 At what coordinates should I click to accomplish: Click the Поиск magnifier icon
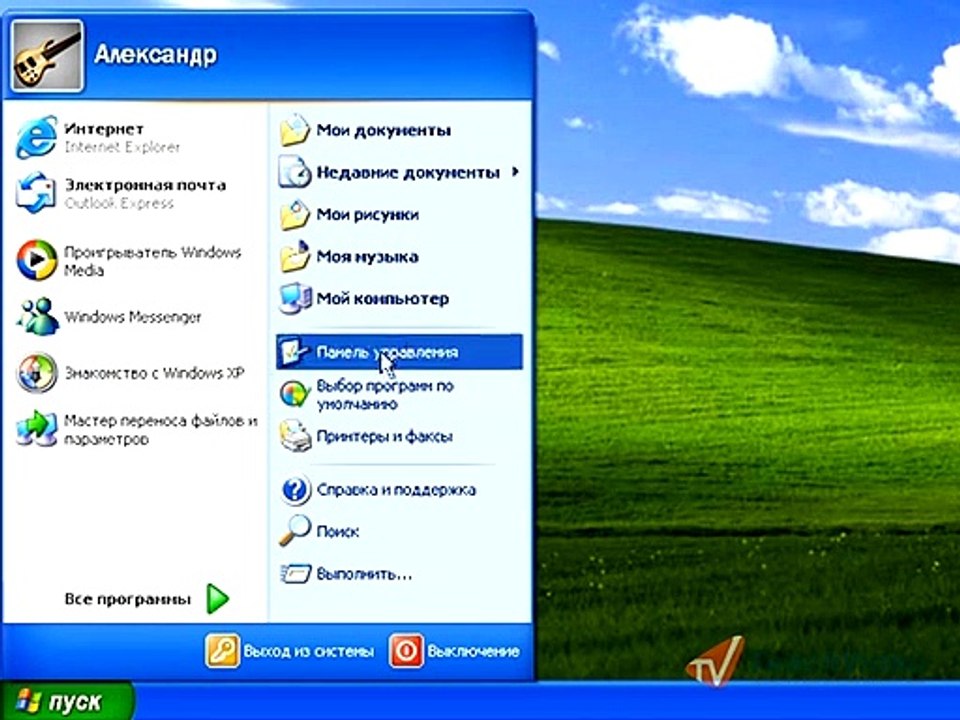click(x=294, y=530)
